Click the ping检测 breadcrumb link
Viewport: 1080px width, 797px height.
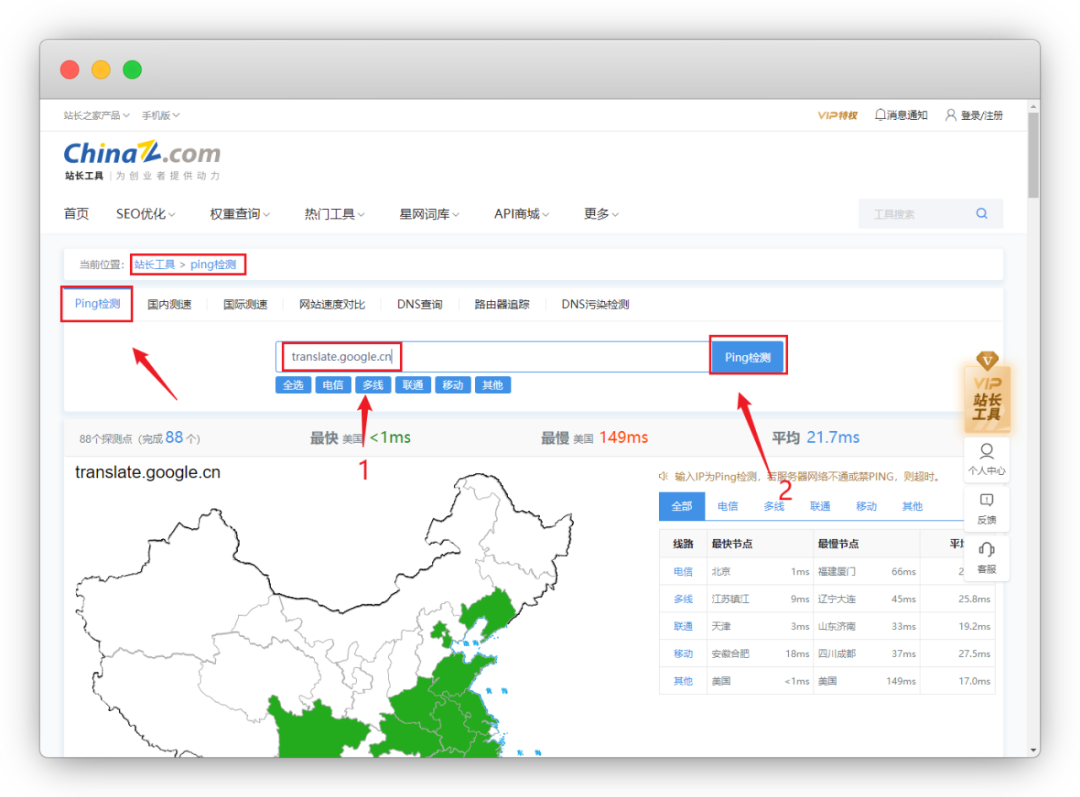[213, 265]
